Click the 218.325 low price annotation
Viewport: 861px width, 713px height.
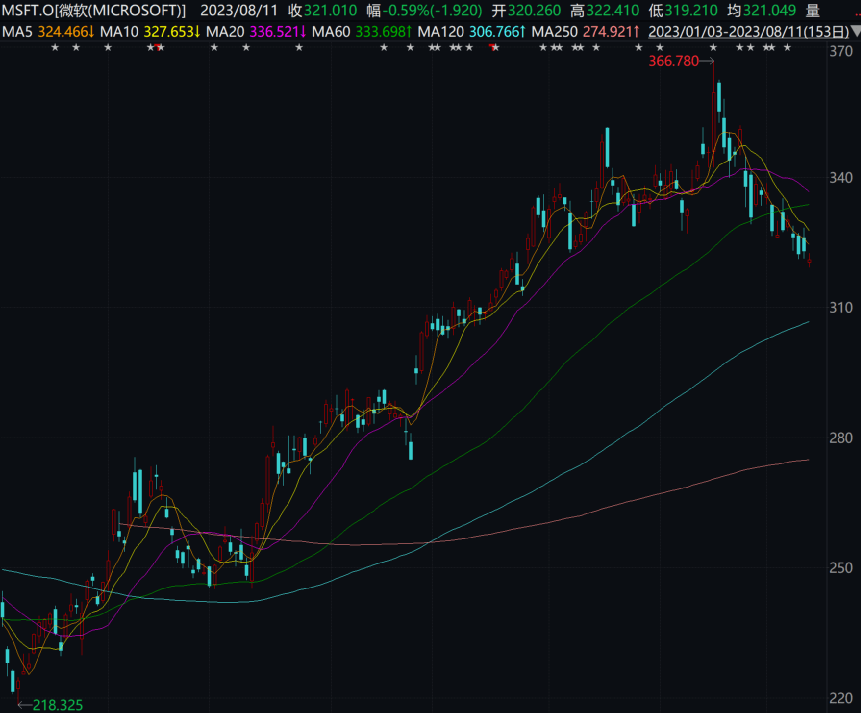coord(57,705)
